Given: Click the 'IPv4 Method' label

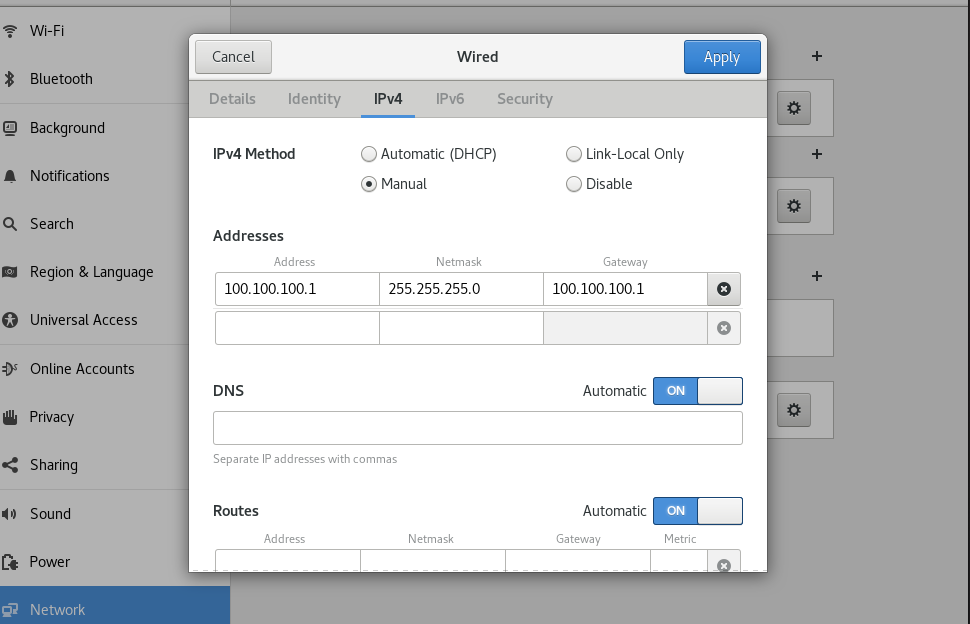Looking at the screenshot, I should click(x=254, y=154).
